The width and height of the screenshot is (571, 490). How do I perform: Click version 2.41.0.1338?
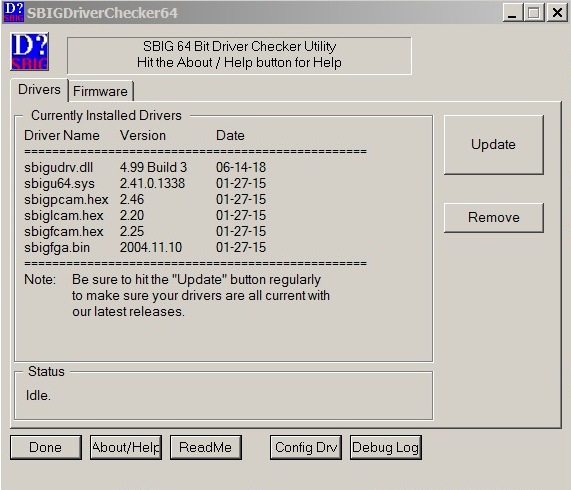tap(152, 183)
